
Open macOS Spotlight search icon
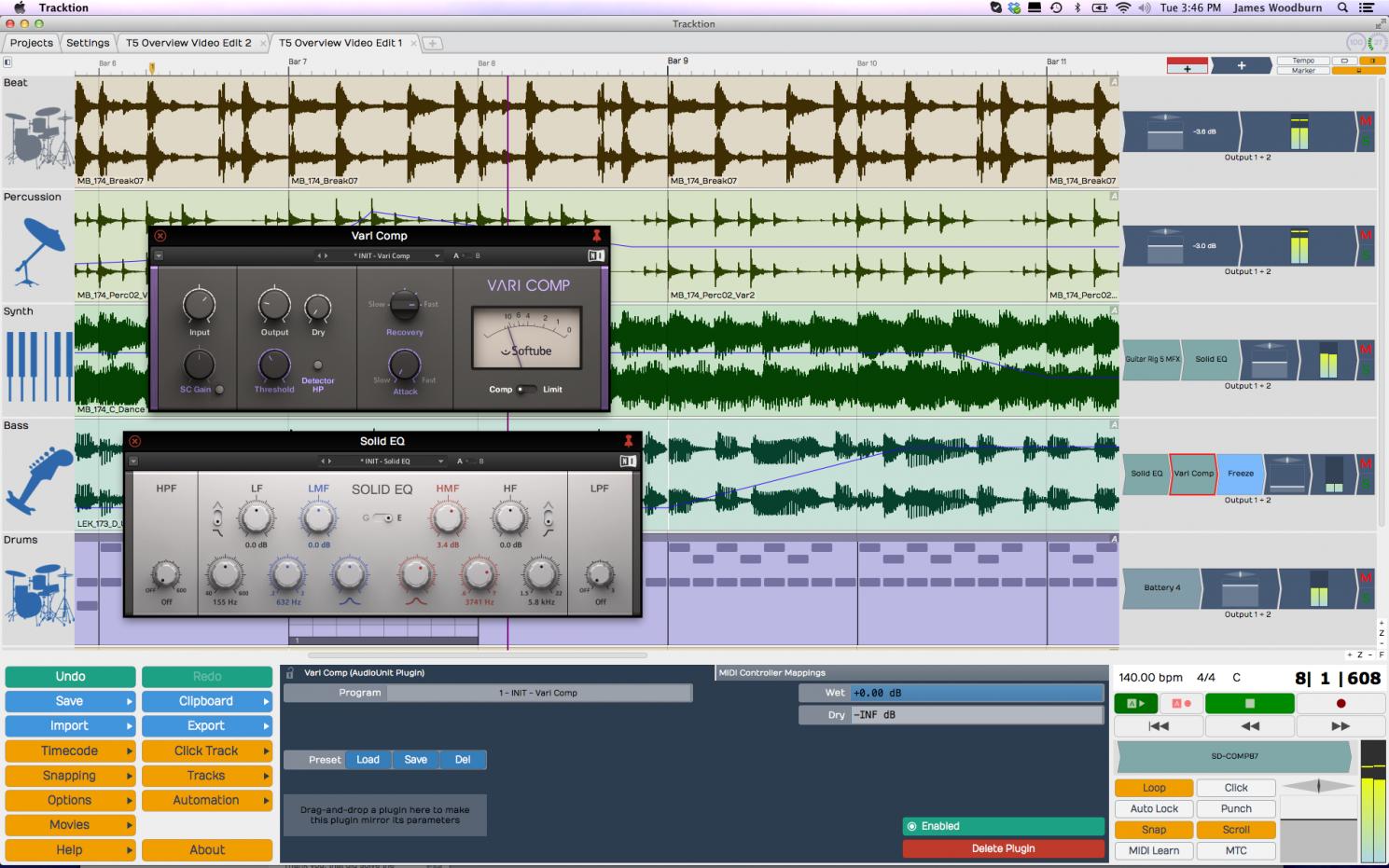click(x=1342, y=7)
